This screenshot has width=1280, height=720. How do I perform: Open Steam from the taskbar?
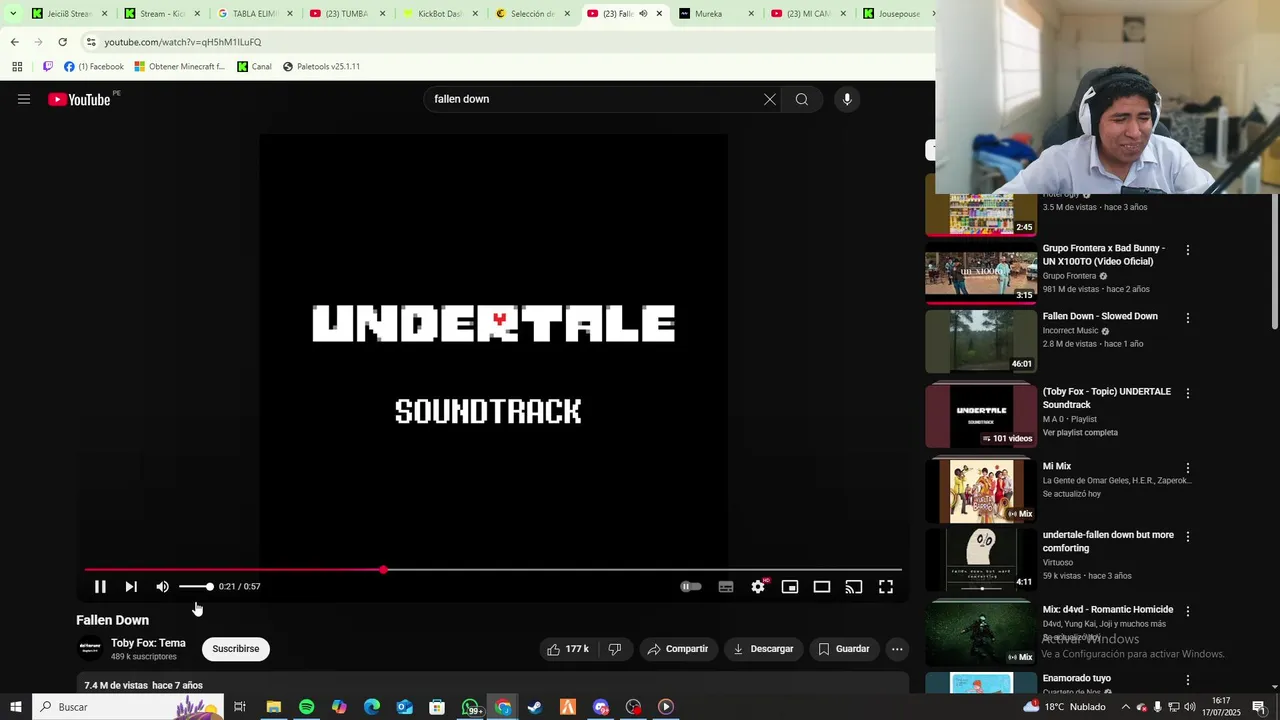(535, 707)
